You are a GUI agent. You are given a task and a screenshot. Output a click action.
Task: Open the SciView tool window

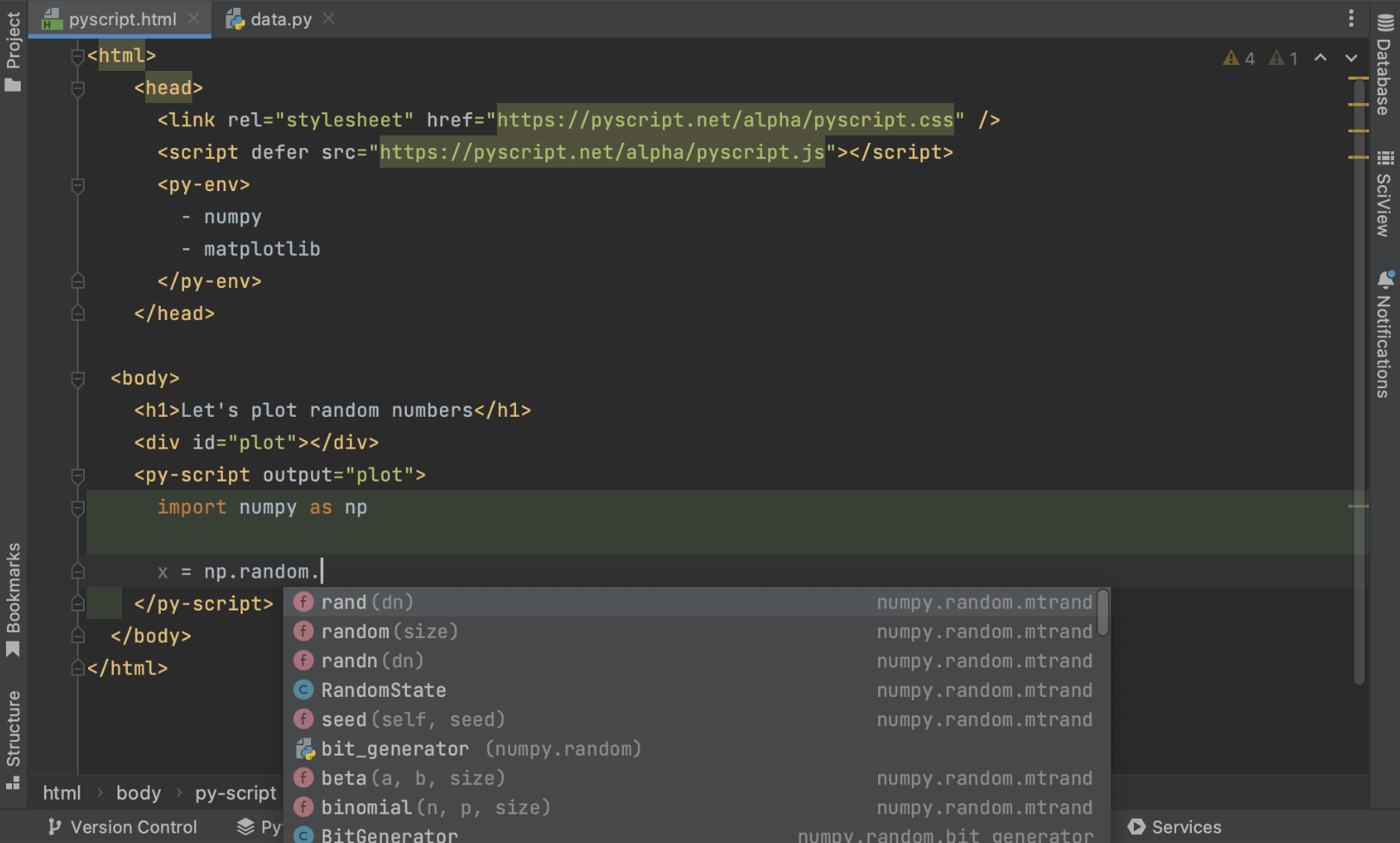pos(1384,194)
